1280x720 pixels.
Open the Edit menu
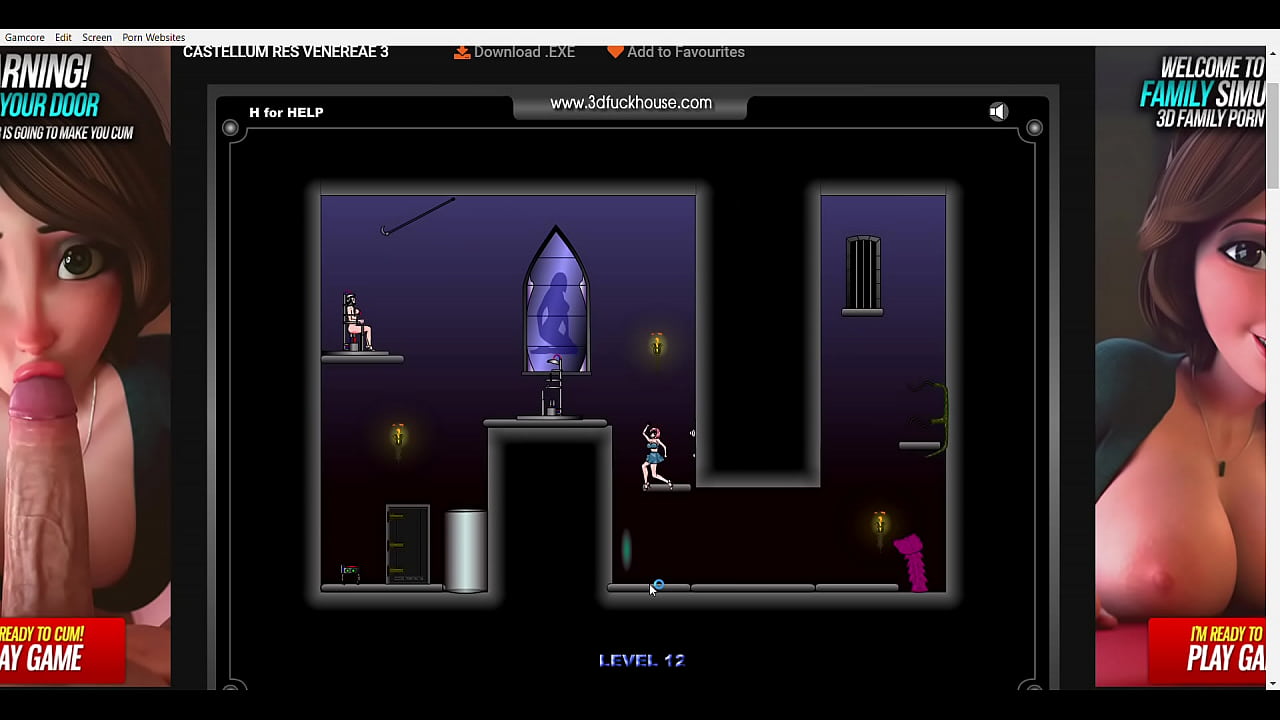click(63, 37)
